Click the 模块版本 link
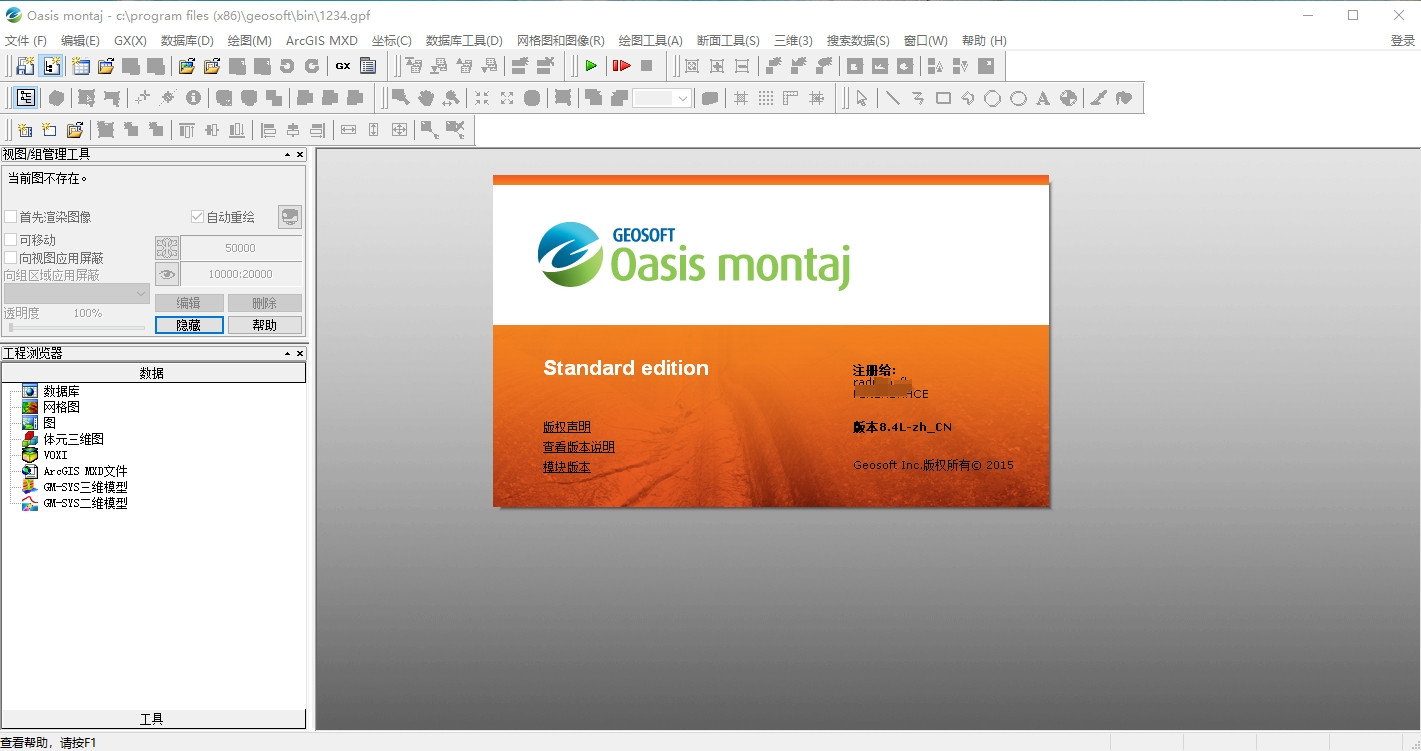 [x=567, y=467]
